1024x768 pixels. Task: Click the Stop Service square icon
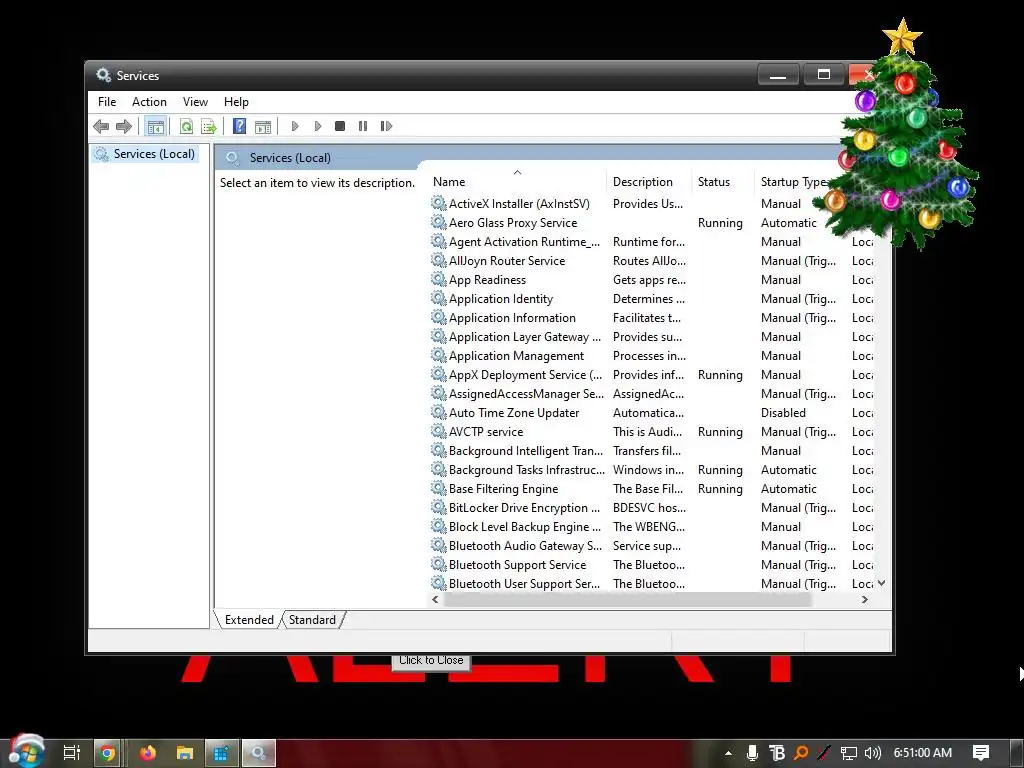pyautogui.click(x=340, y=126)
